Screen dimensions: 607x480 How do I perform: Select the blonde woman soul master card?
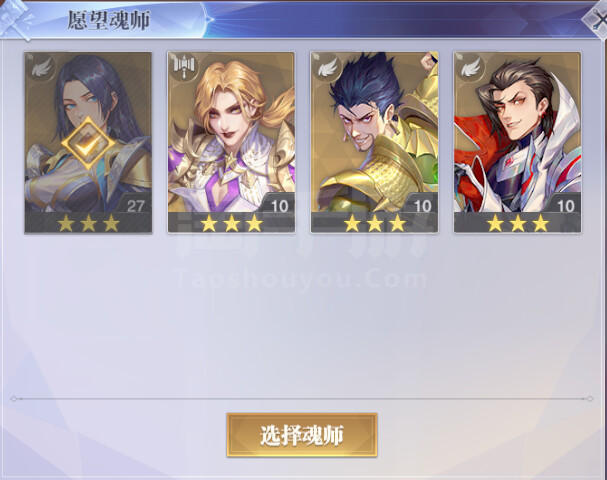(x=231, y=142)
